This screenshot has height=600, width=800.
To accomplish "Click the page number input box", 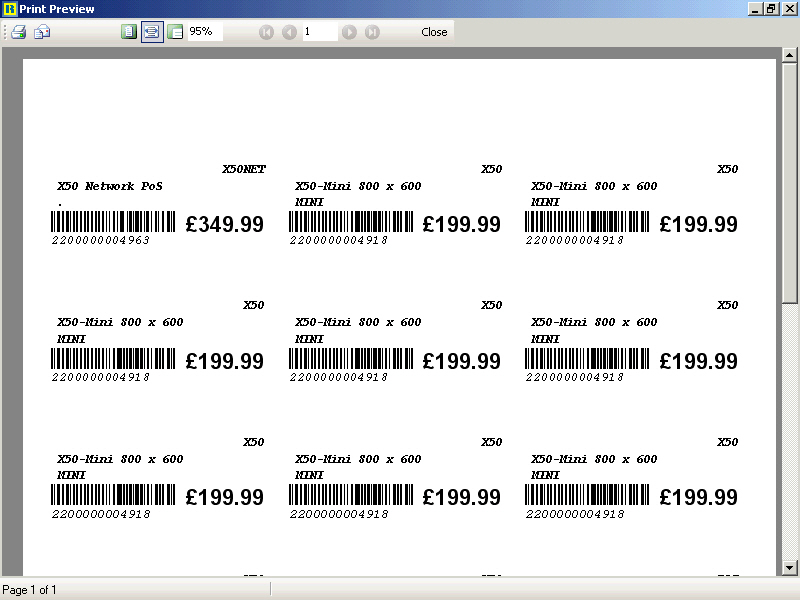I will pos(319,32).
